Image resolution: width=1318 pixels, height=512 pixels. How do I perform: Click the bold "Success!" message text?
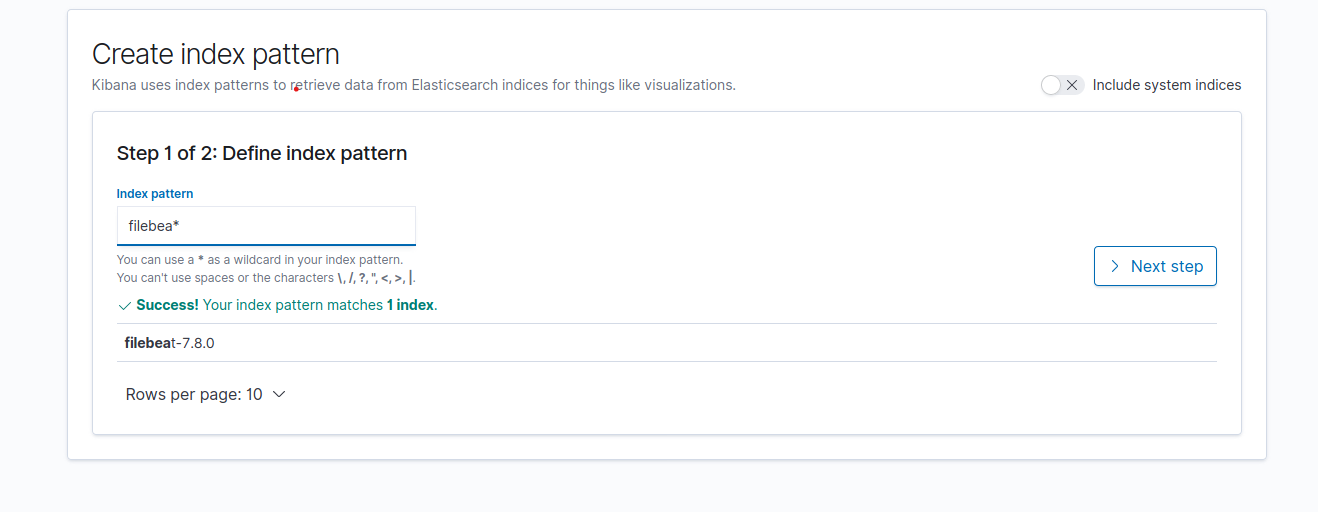click(168, 305)
